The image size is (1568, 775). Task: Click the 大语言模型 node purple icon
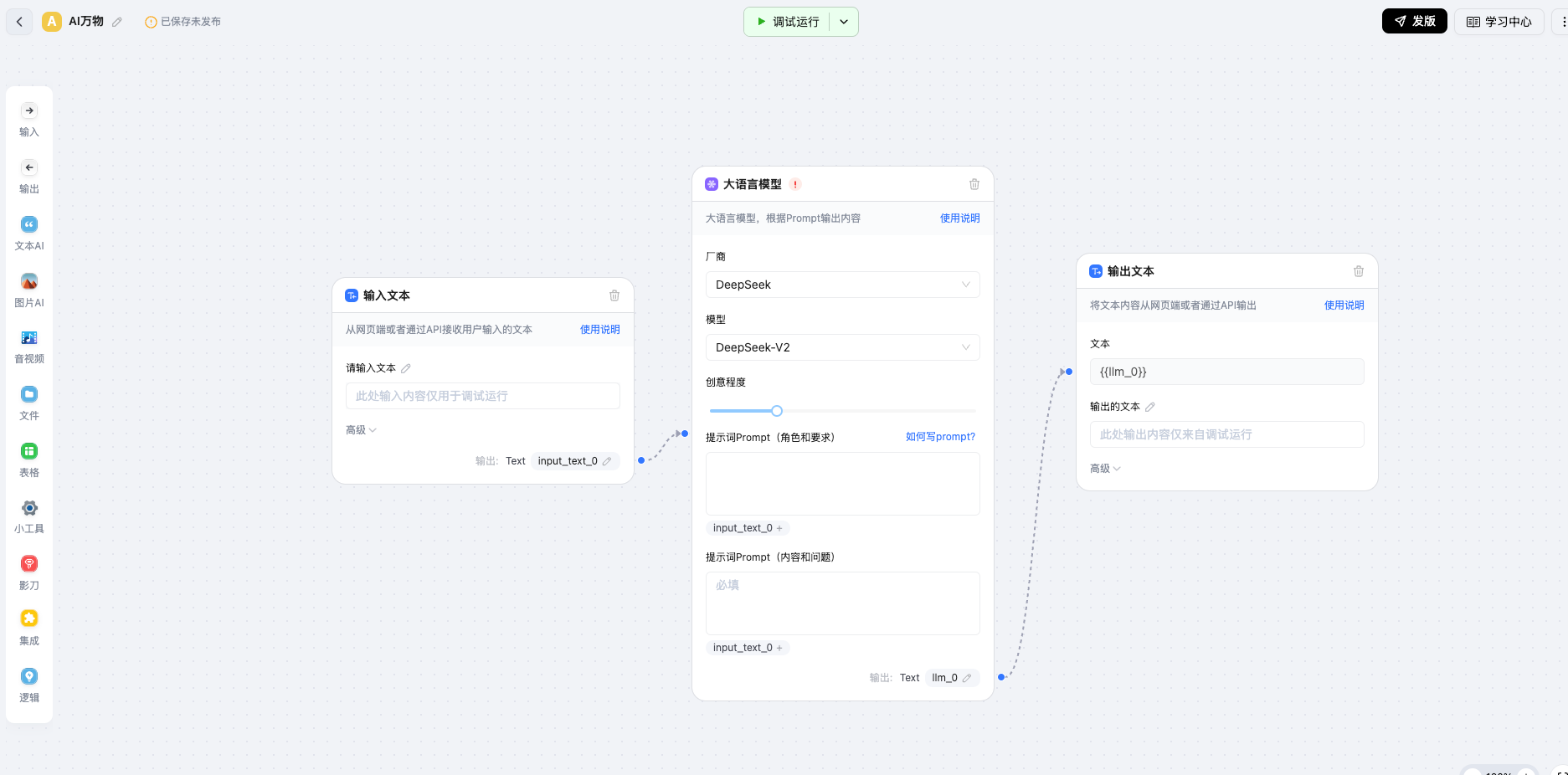click(712, 184)
